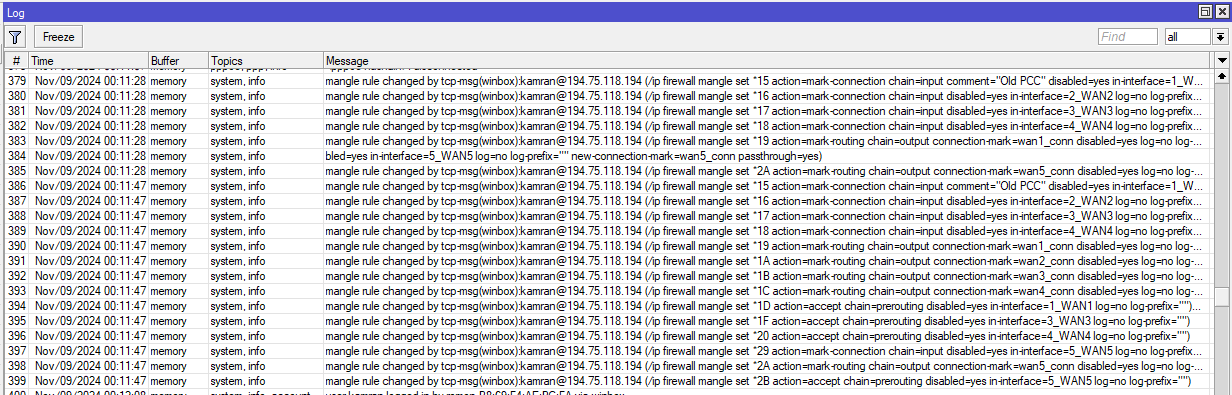Sort by the # column header
The width and height of the screenshot is (1232, 395).
click(15, 61)
